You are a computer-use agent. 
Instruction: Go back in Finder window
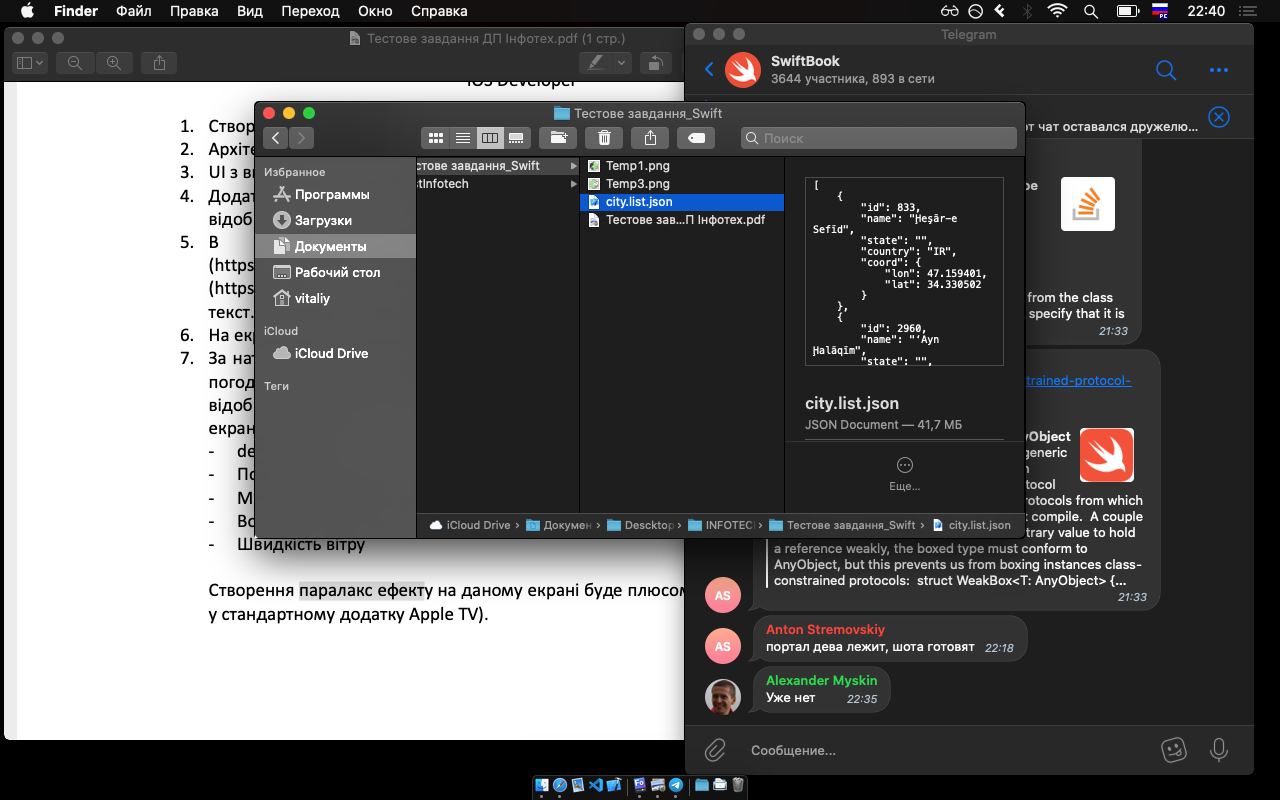pos(276,138)
